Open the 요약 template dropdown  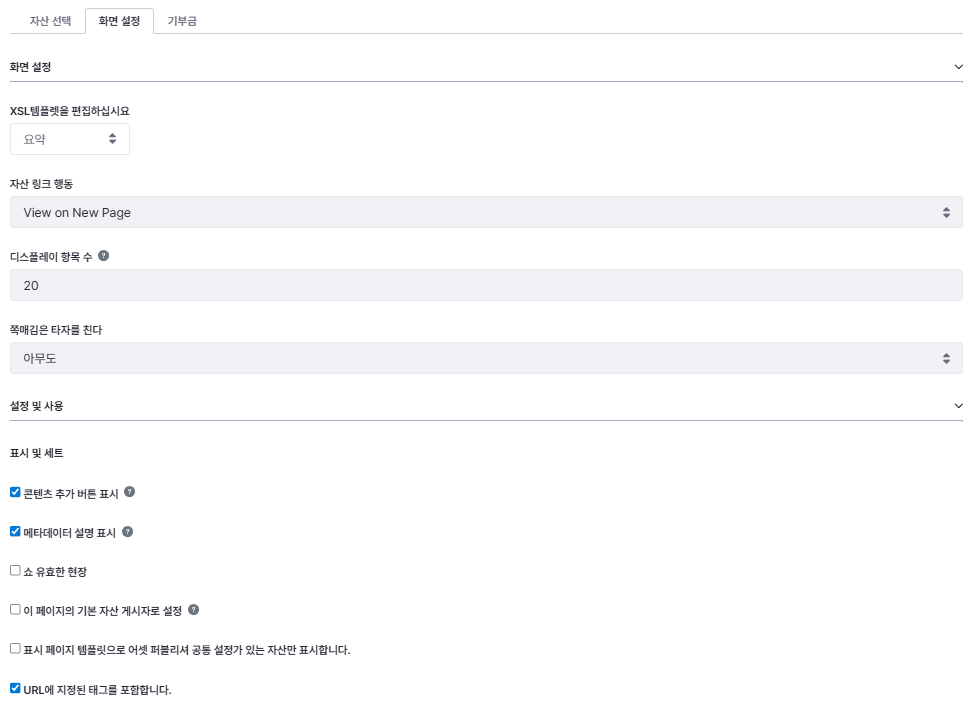click(70, 139)
